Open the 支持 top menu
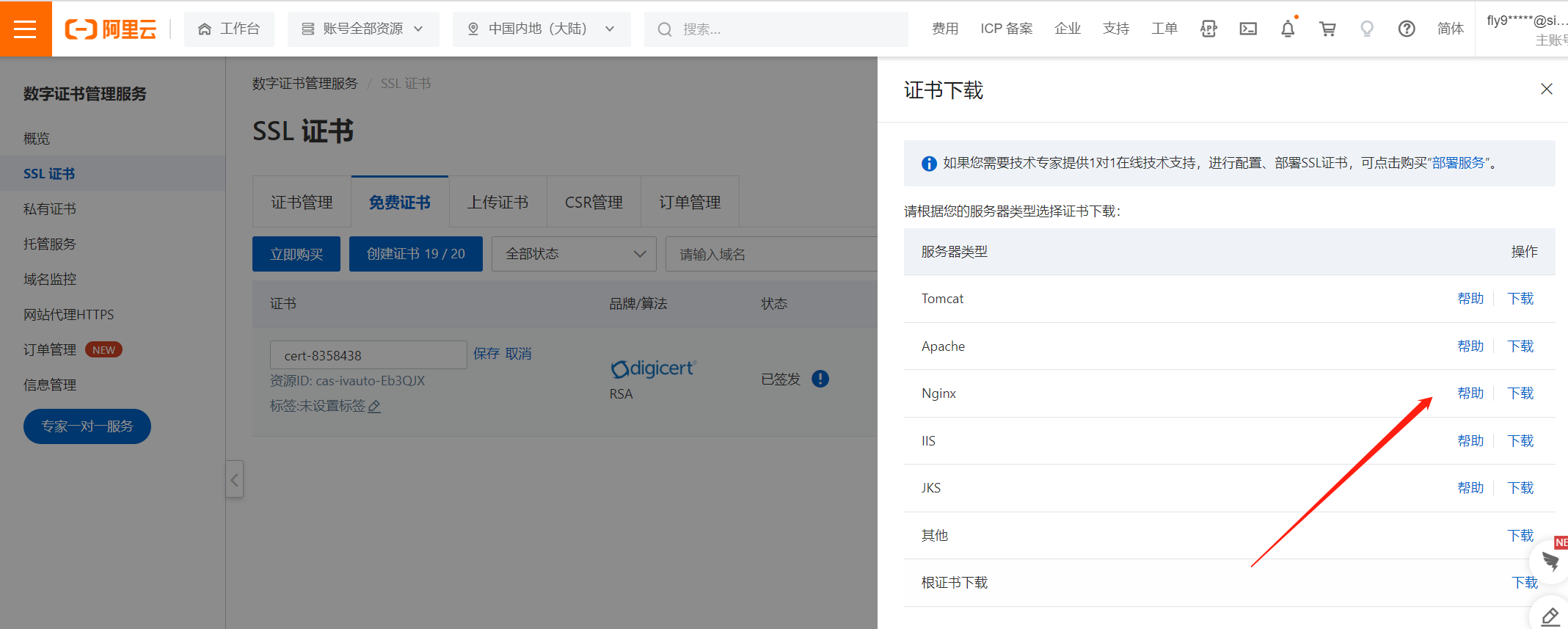The height and width of the screenshot is (629, 1568). pyautogui.click(x=1116, y=29)
